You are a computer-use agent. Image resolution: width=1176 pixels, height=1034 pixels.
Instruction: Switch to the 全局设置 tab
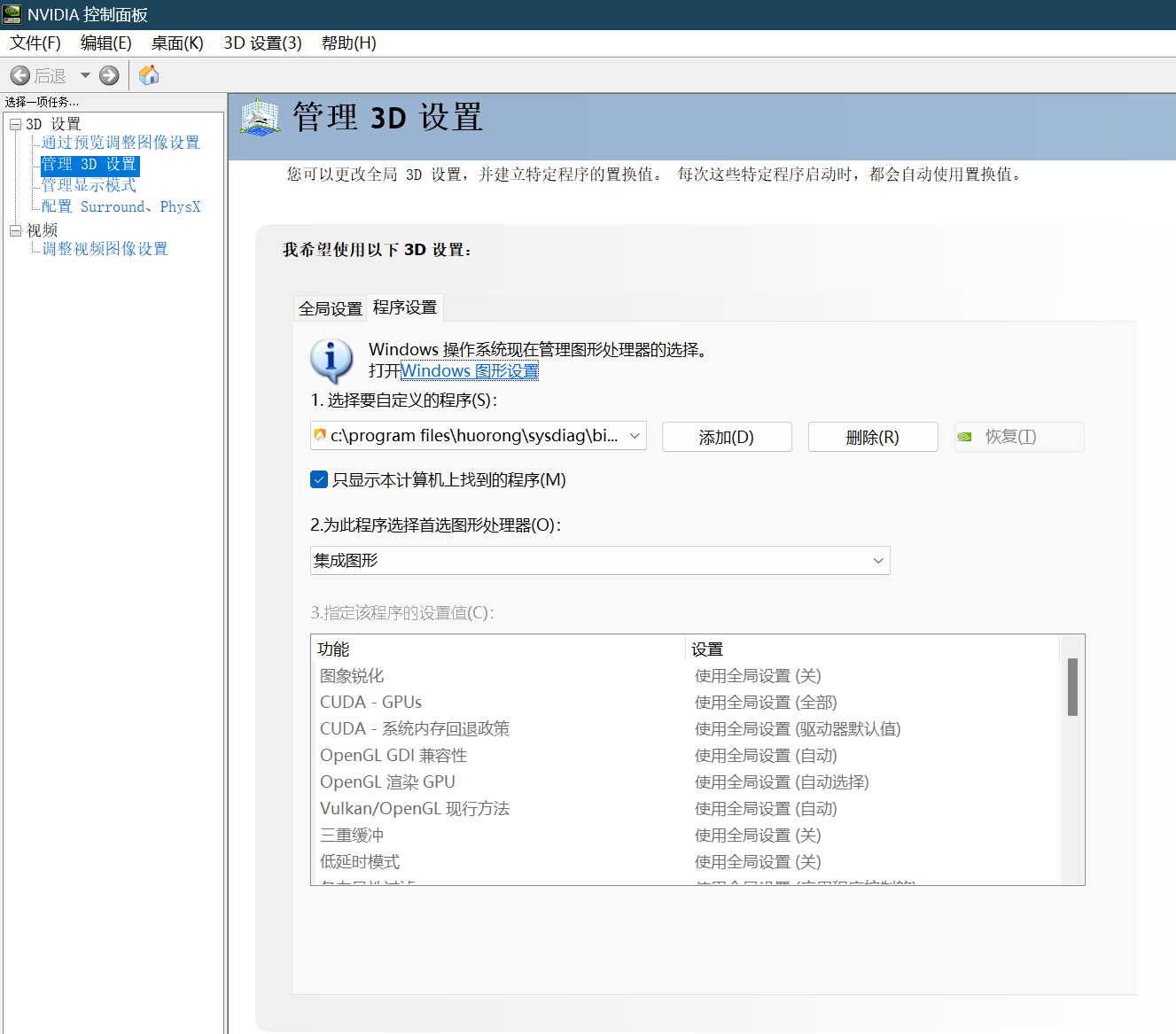coord(331,308)
